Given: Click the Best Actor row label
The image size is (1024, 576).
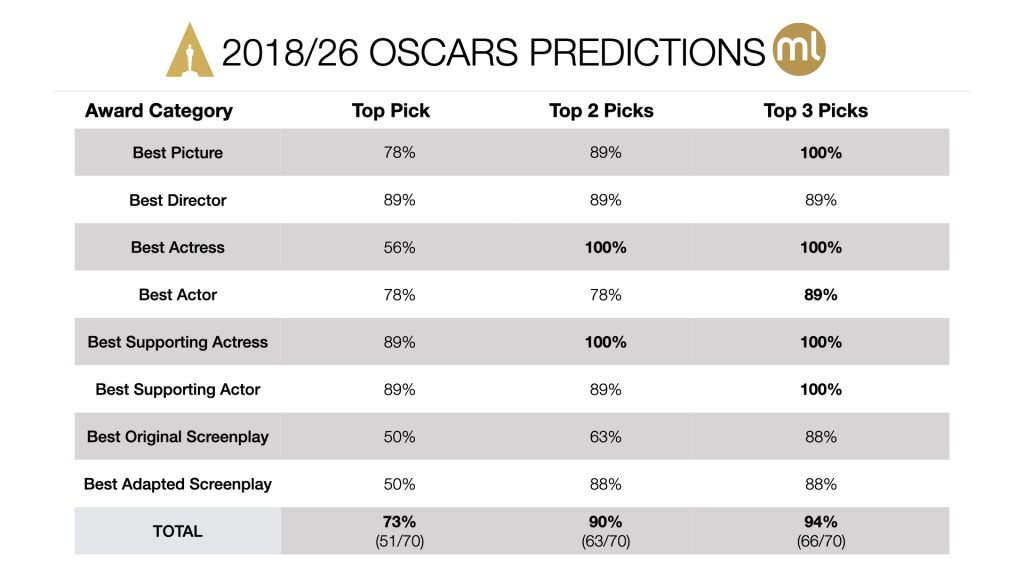Looking at the screenshot, I should pyautogui.click(x=178, y=295).
